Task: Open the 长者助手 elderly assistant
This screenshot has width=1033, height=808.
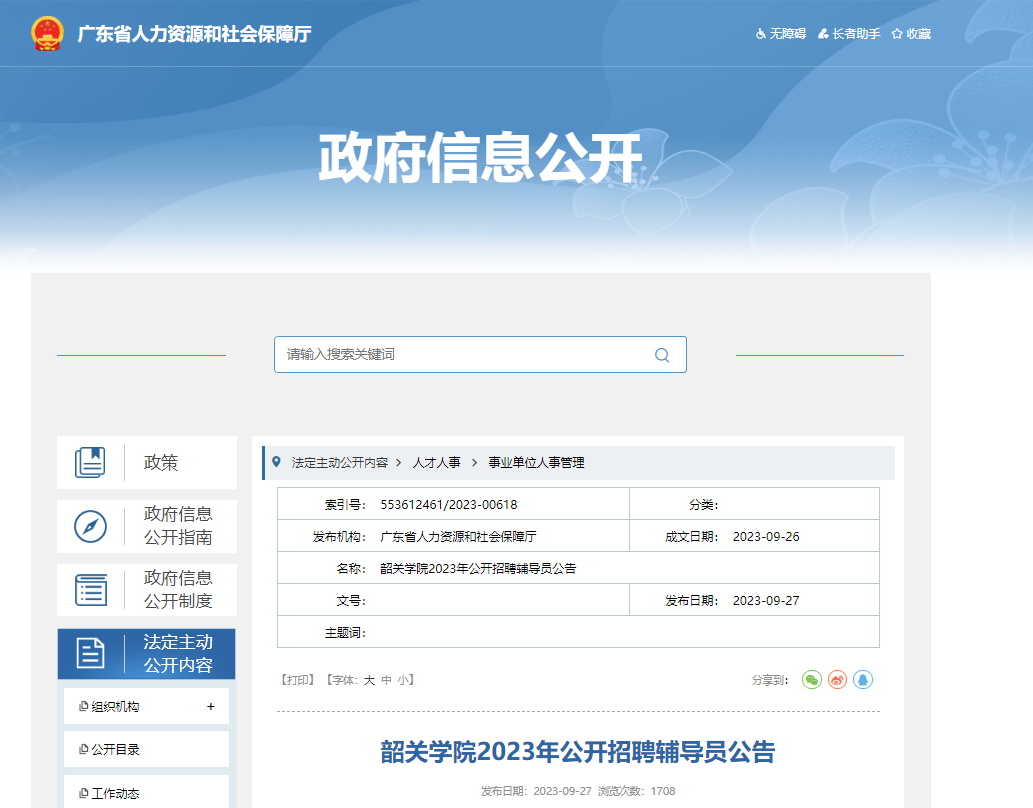Action: tap(849, 34)
